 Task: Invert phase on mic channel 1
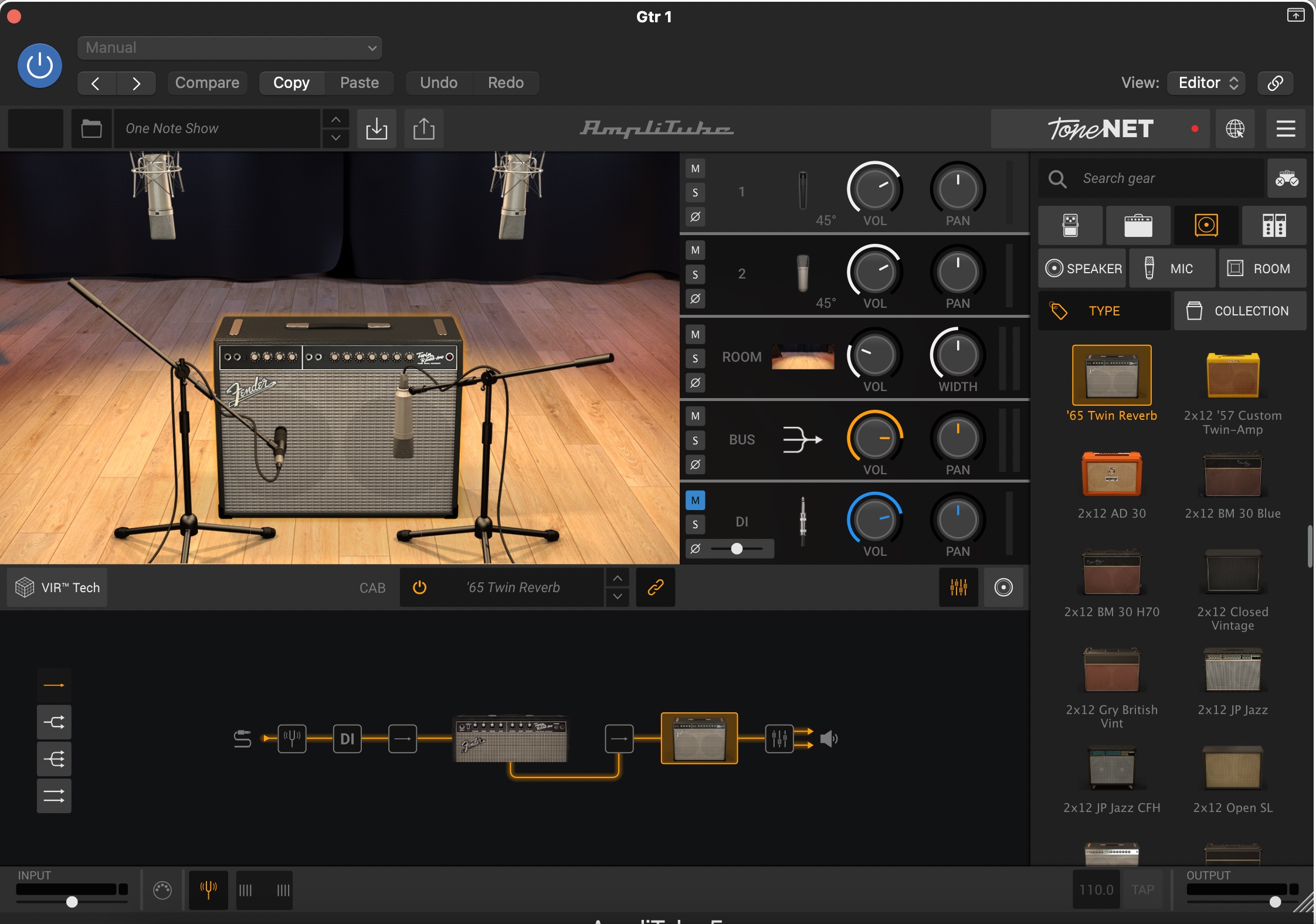click(696, 217)
